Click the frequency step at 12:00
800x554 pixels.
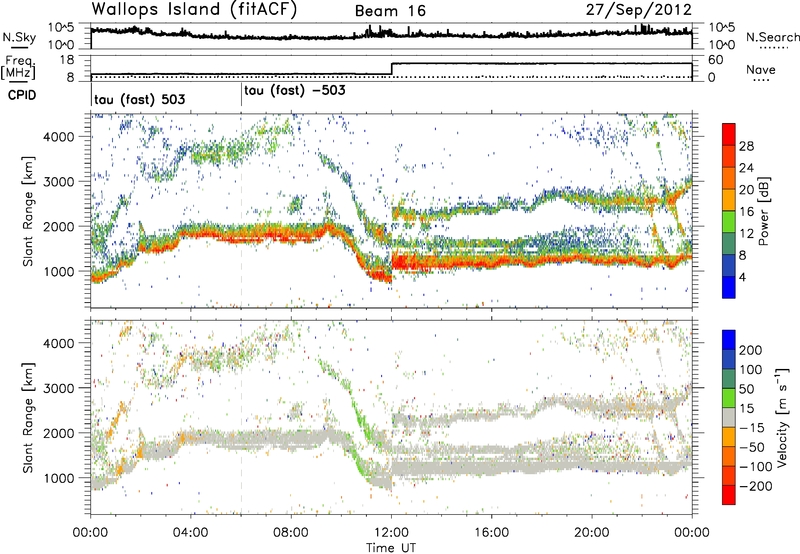[x=391, y=68]
